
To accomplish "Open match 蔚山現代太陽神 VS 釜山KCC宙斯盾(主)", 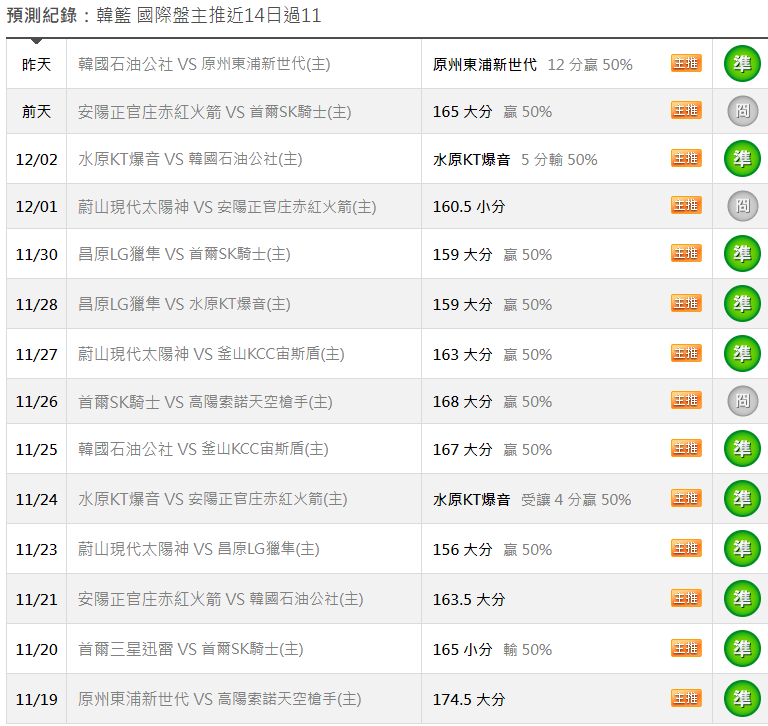I will 211,354.
